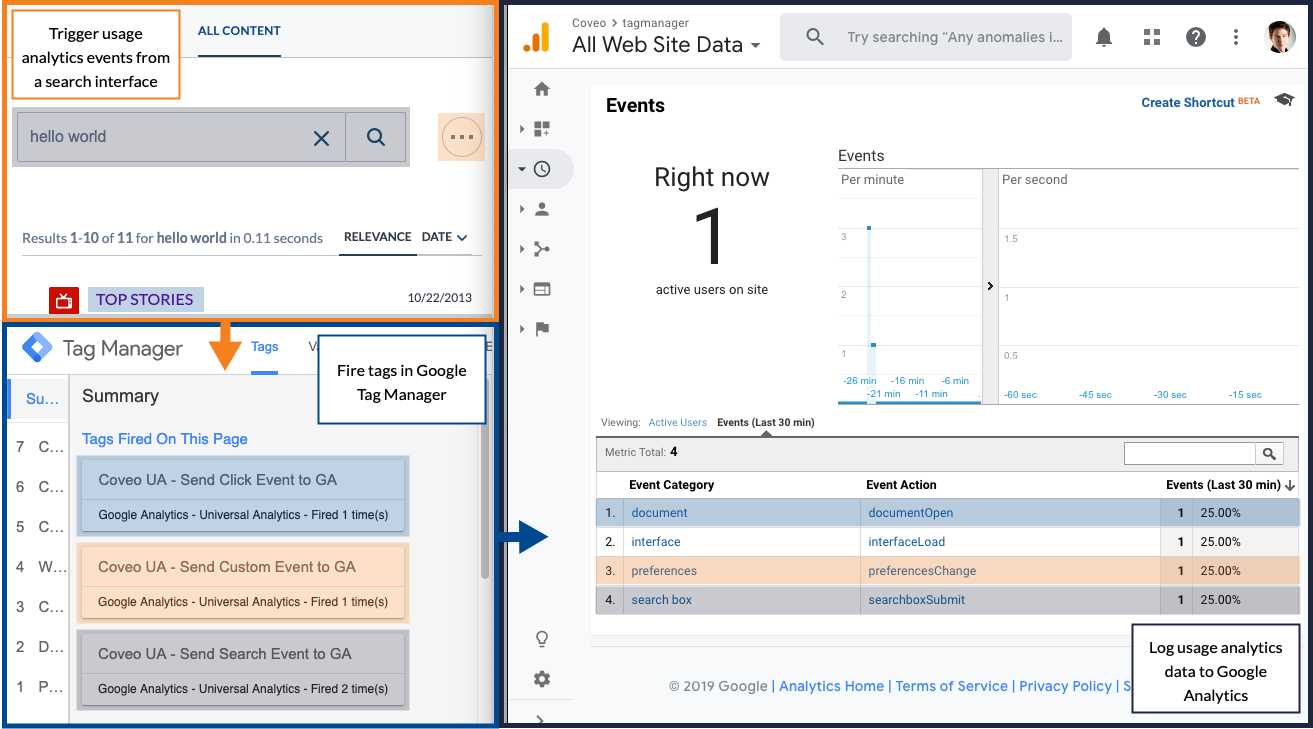Expand the sidebar bottom chevron

pos(541,719)
